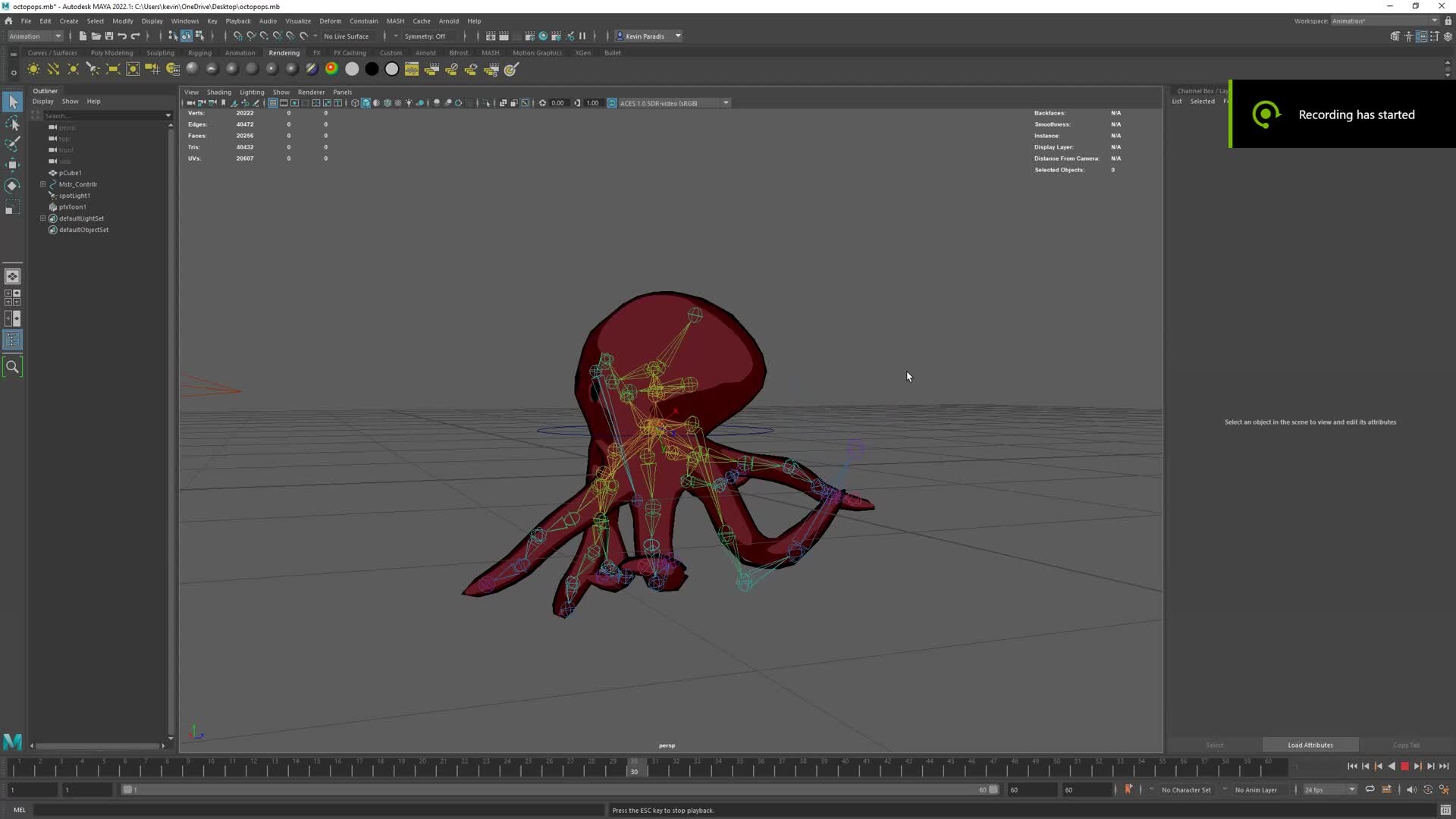Screen dimensions: 1456x819
Task: Open the Arnold menu
Action: (x=449, y=20)
